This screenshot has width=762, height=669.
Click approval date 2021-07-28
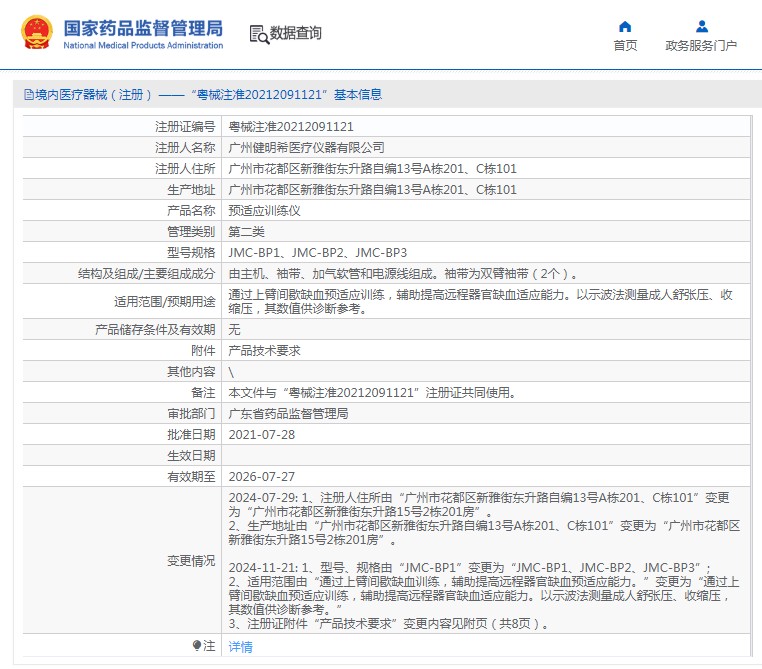tap(261, 435)
